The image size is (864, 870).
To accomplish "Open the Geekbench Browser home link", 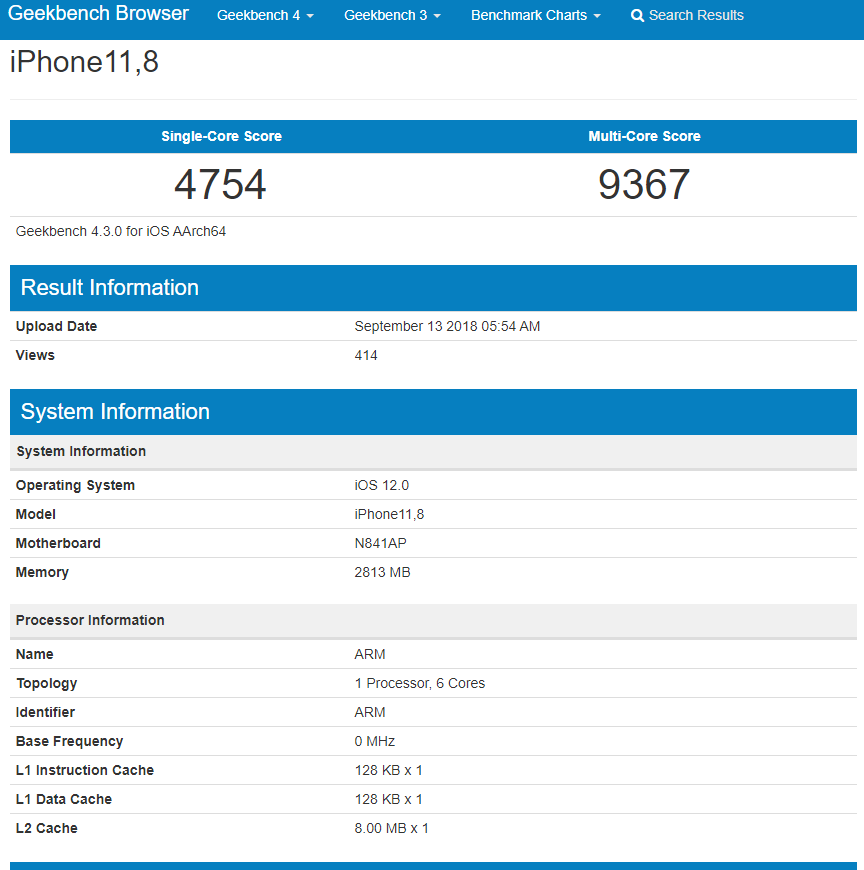I will (98, 13).
